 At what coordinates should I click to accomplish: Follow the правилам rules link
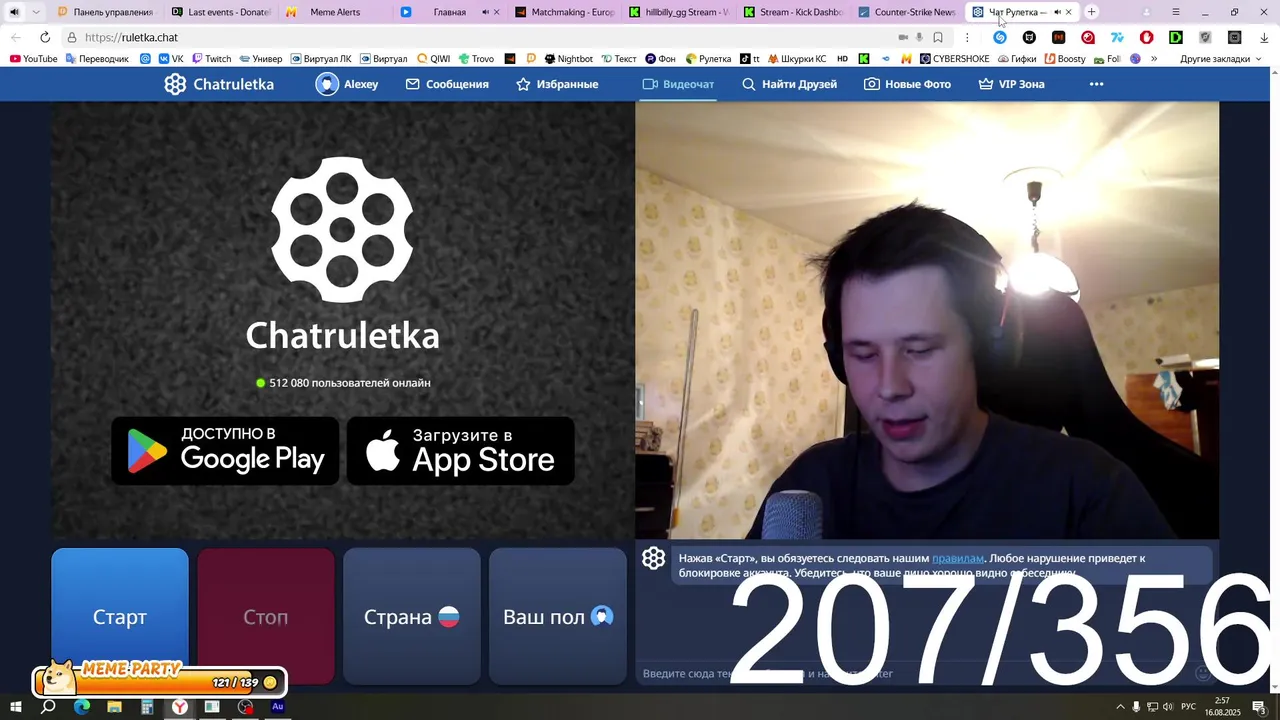958,558
